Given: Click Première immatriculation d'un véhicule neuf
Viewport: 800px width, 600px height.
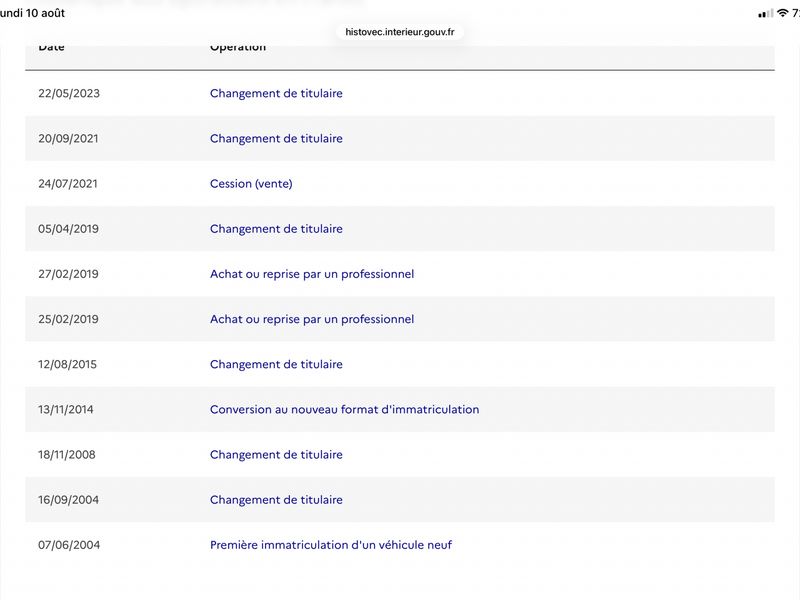Looking at the screenshot, I should pyautogui.click(x=331, y=545).
